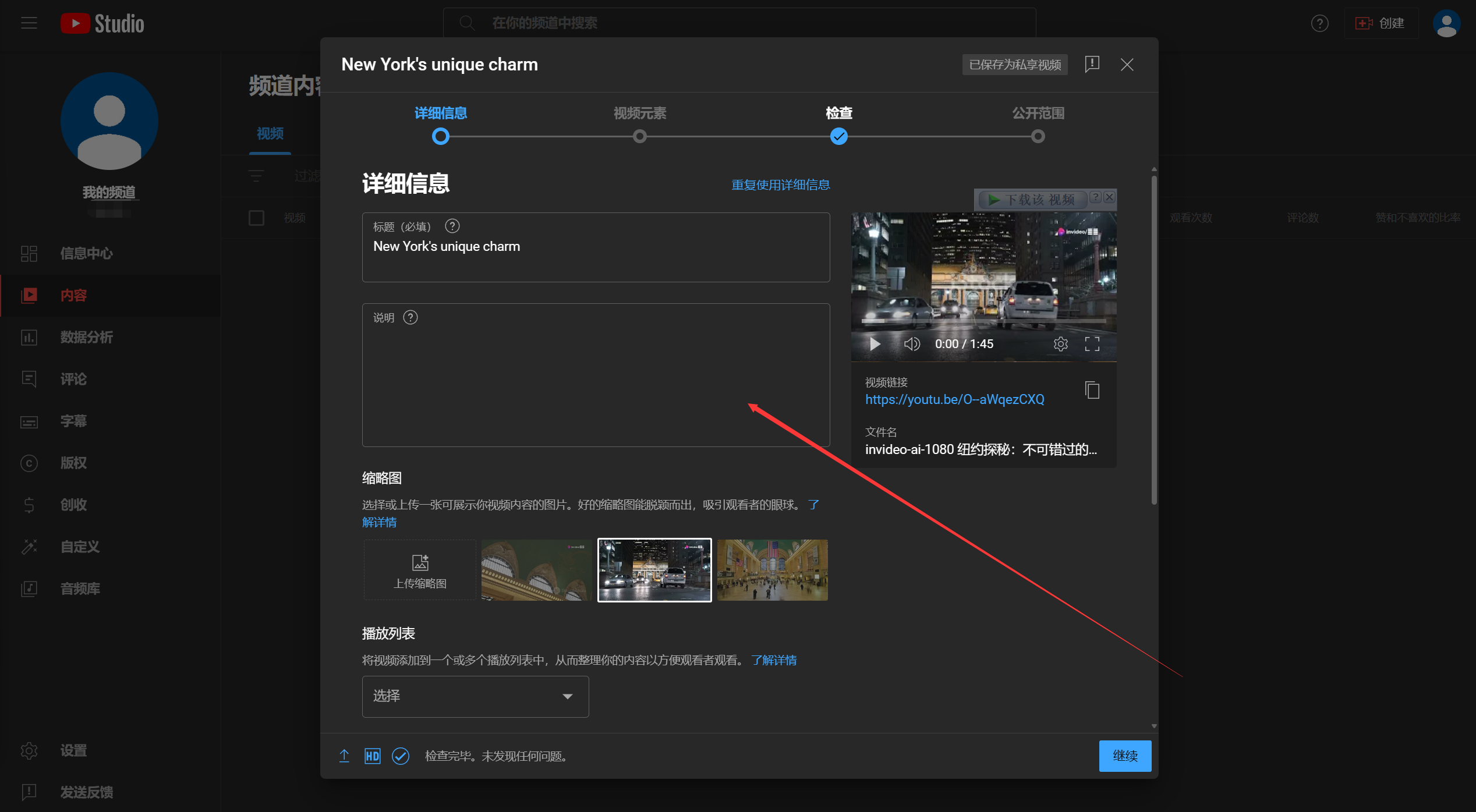Viewport: 1476px width, 812px height.
Task: Switch to the Videos tab behind dialog
Action: point(270,134)
